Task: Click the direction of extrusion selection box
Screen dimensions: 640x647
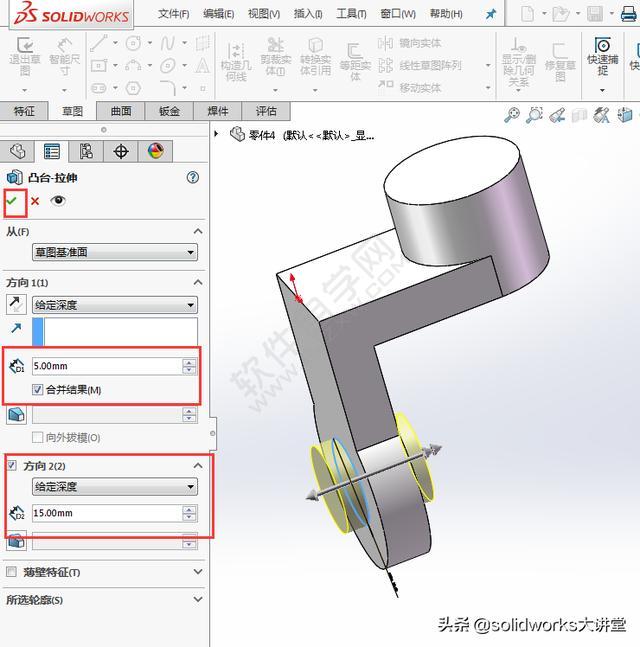Action: [115, 331]
